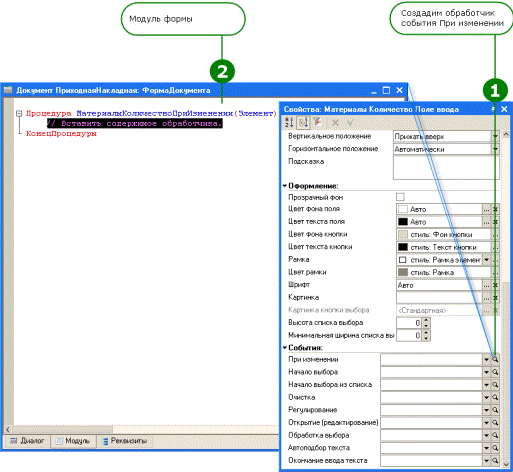Collapse the МатериалыКоличествоПриИзменении procedure block
The image size is (513, 472).
[x=19, y=114]
